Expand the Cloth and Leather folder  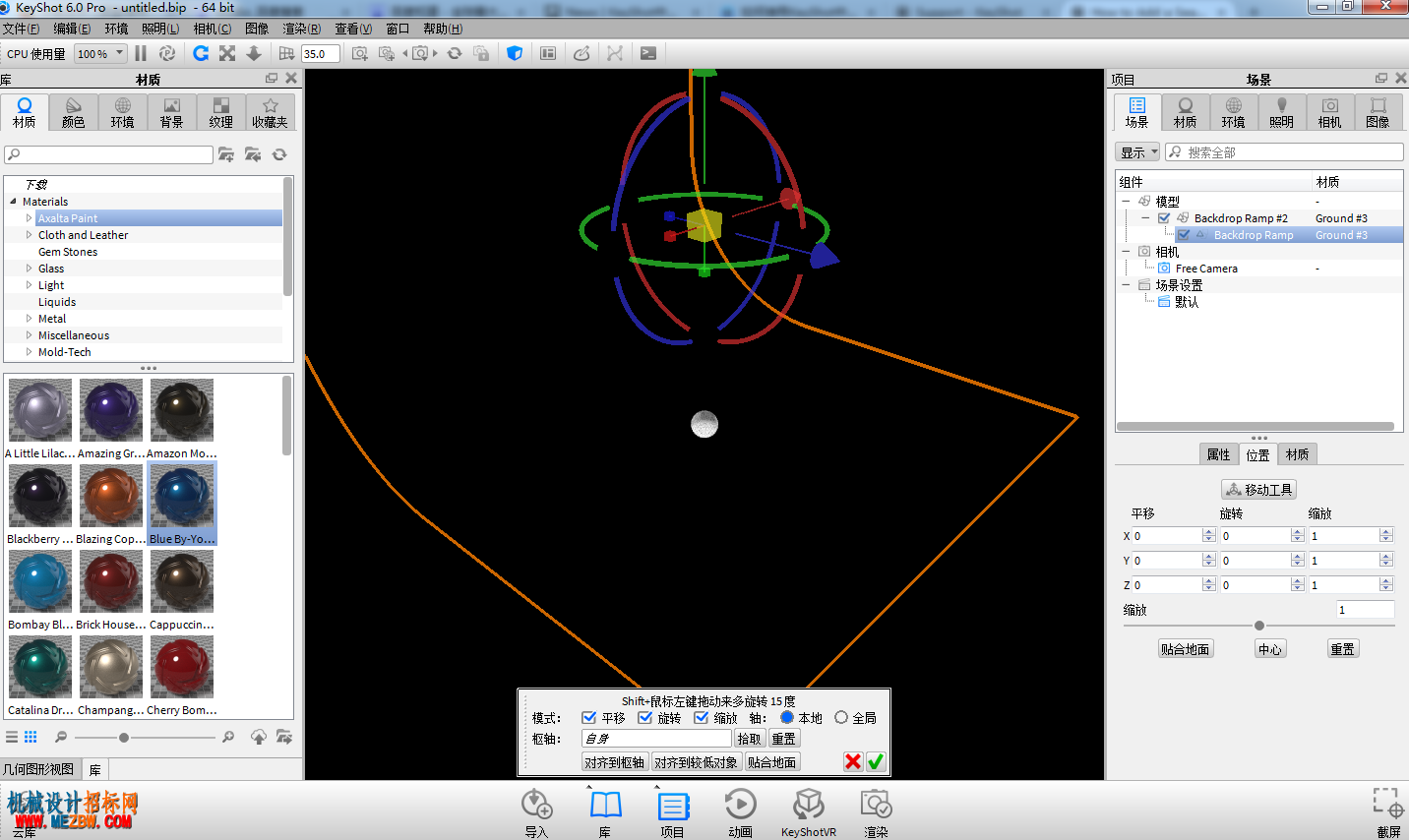pyautogui.click(x=29, y=235)
